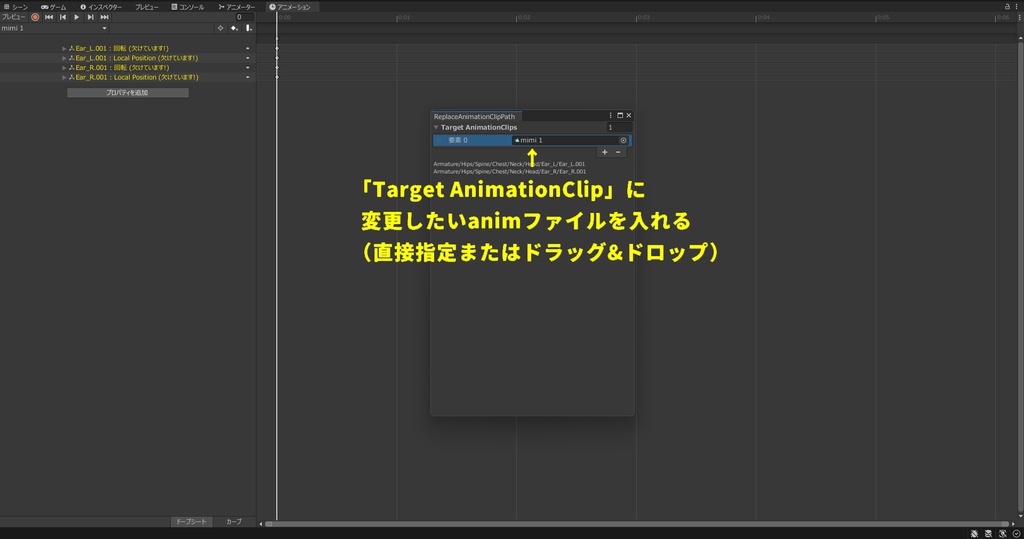Click the Ear_R/Ear_R.001 path text
The height and width of the screenshot is (539, 1024).
(509, 171)
